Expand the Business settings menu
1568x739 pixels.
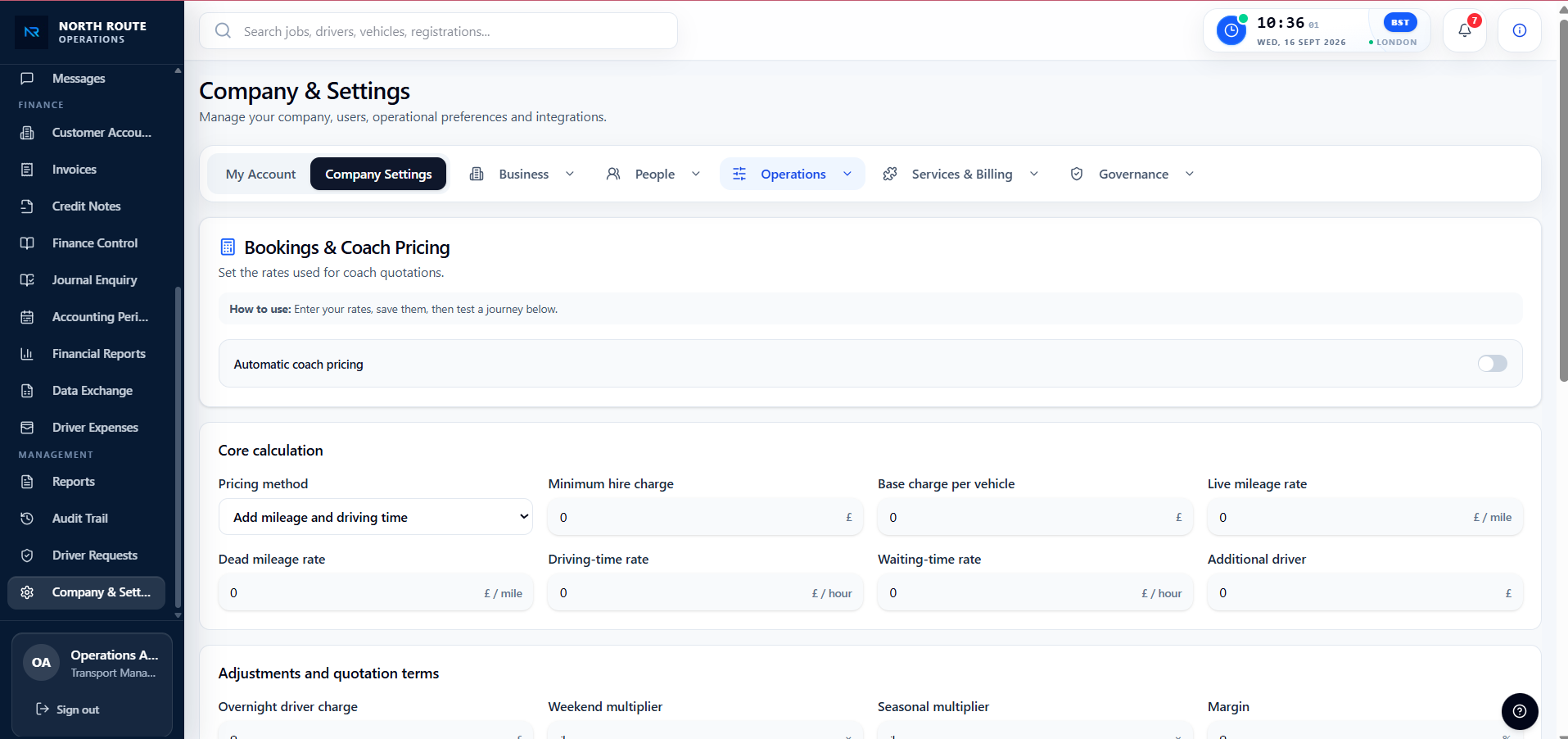point(522,174)
